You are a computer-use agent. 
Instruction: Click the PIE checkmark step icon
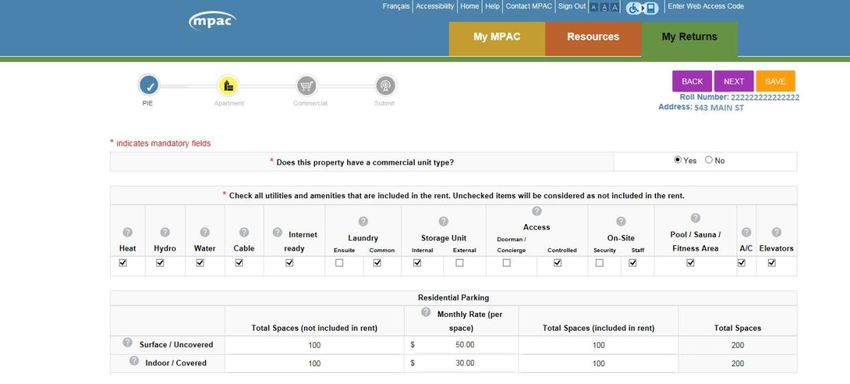(x=149, y=86)
